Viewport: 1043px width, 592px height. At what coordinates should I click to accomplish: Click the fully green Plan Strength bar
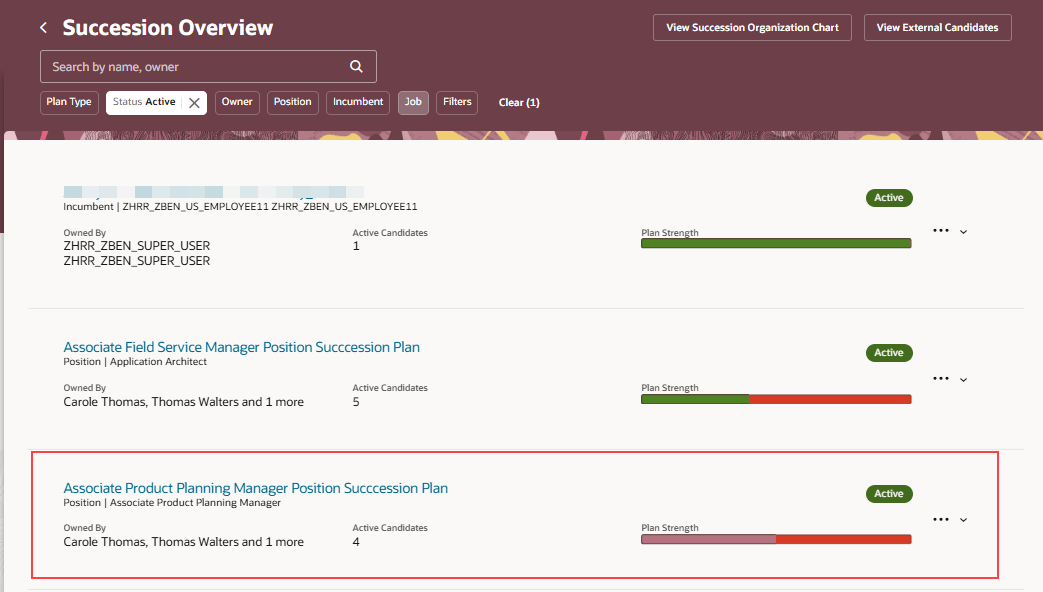tap(776, 243)
